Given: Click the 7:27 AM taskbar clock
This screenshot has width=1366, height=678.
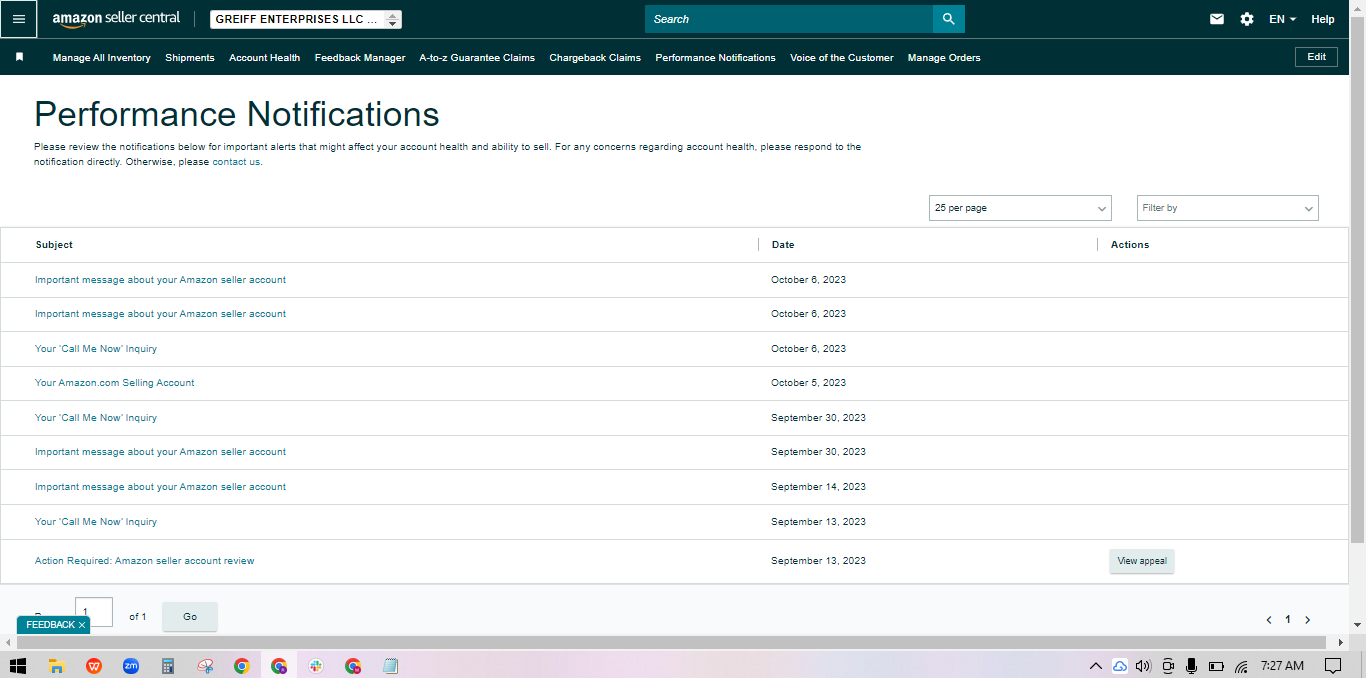Looking at the screenshot, I should pos(1282,666).
